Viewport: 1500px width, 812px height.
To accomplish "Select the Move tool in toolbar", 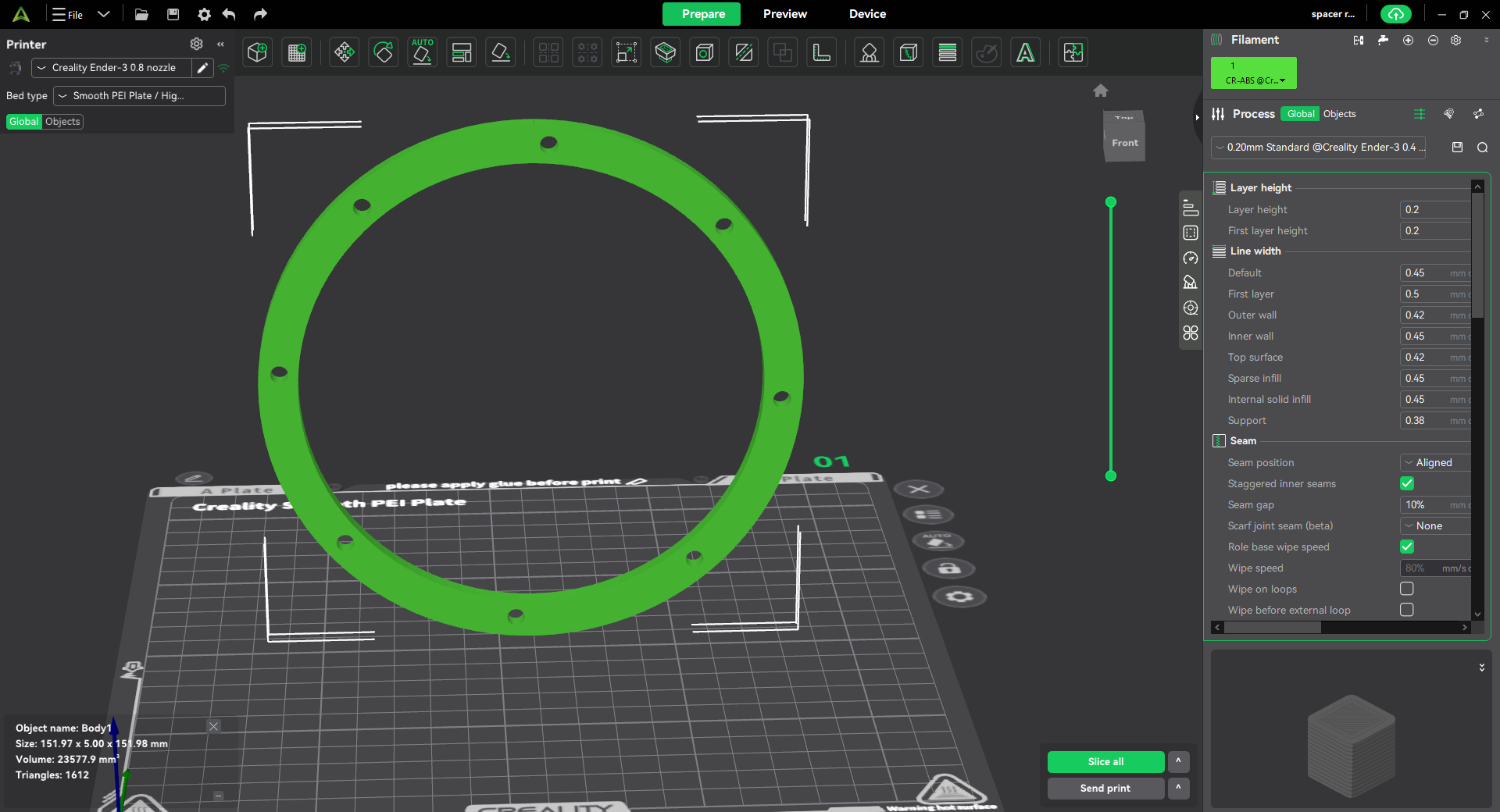I will click(345, 52).
